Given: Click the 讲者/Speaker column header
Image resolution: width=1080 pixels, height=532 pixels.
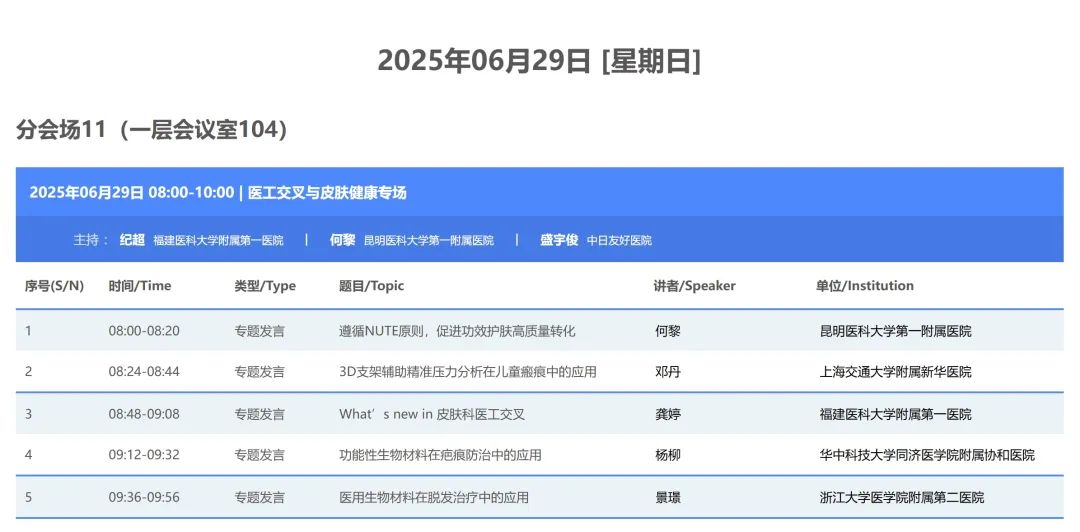Looking at the screenshot, I should coord(694,285).
